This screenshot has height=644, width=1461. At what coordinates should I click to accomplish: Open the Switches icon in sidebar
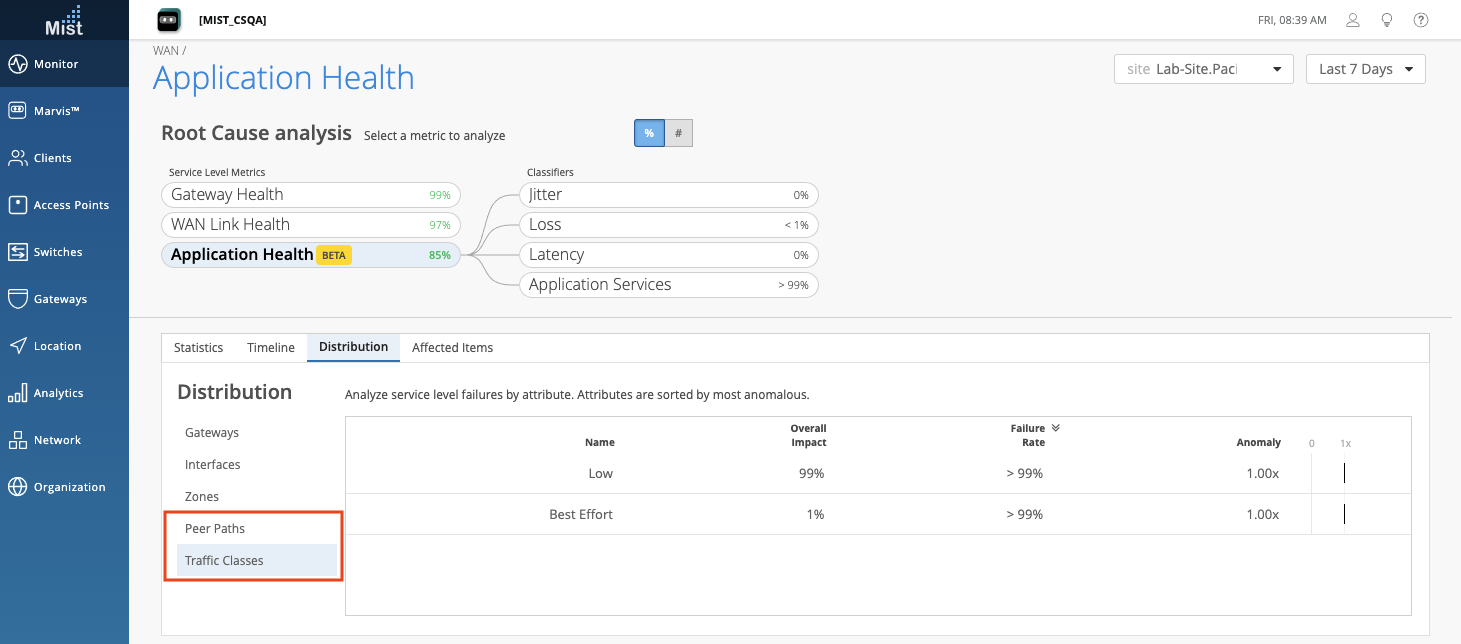point(17,252)
